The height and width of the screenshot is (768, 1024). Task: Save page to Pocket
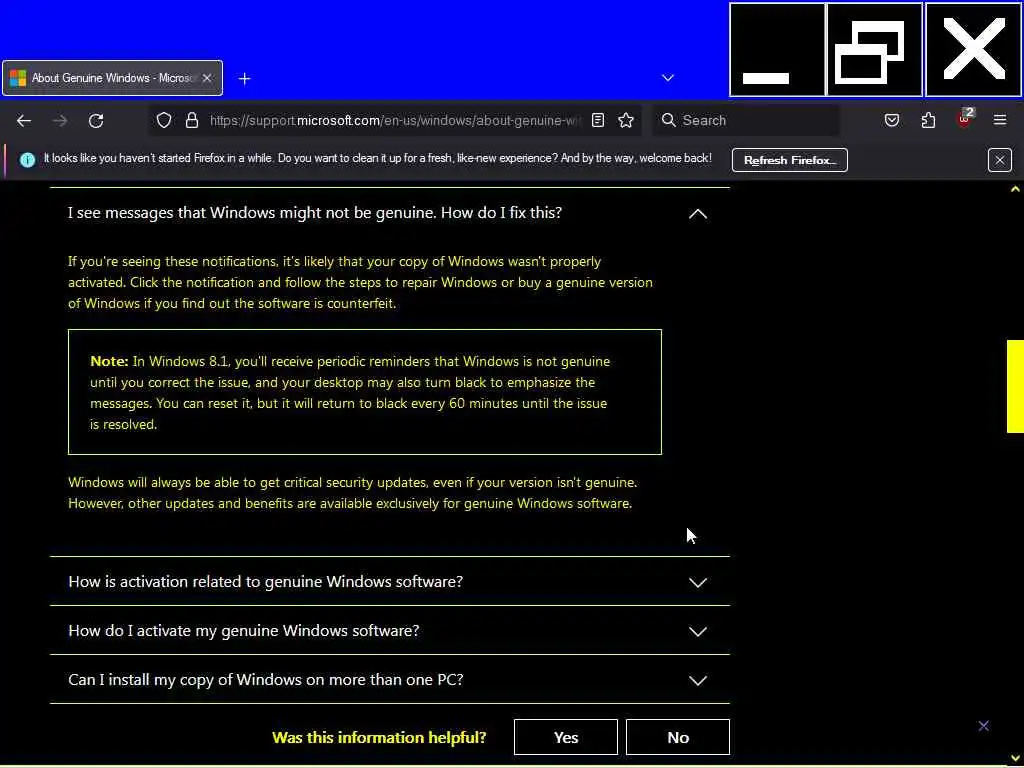coord(892,120)
